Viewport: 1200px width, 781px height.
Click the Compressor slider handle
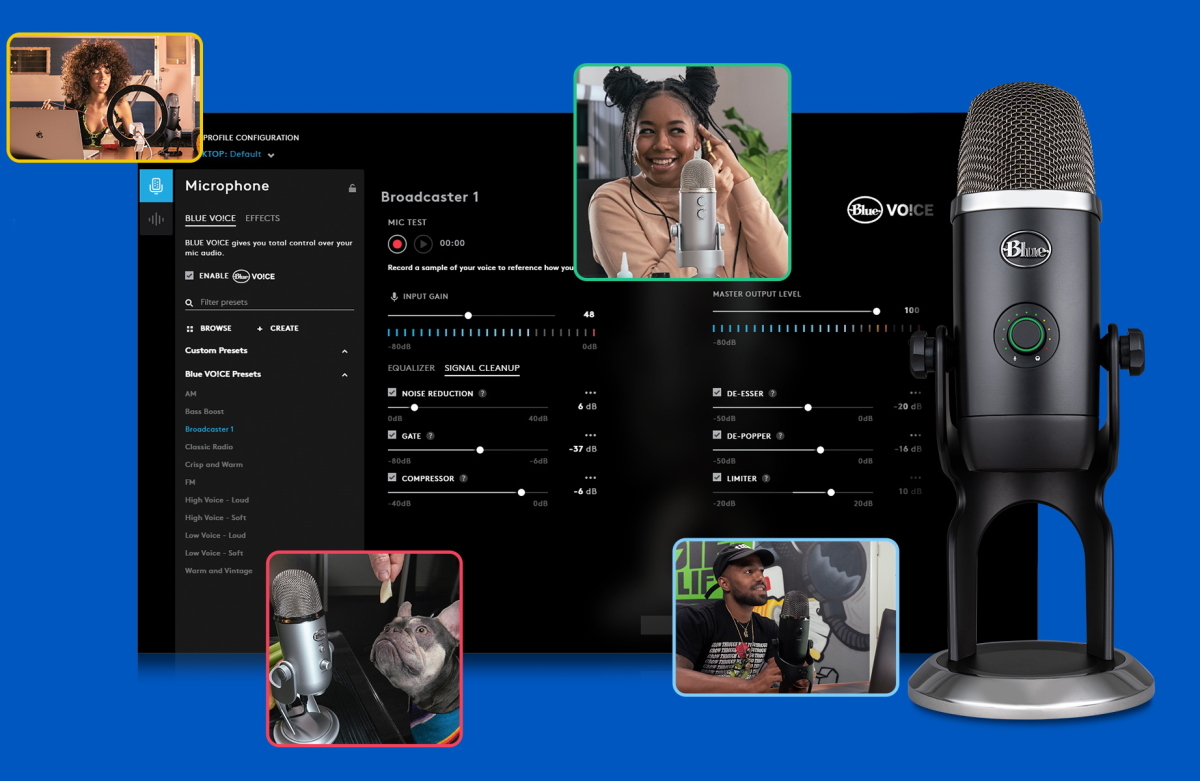click(521, 492)
